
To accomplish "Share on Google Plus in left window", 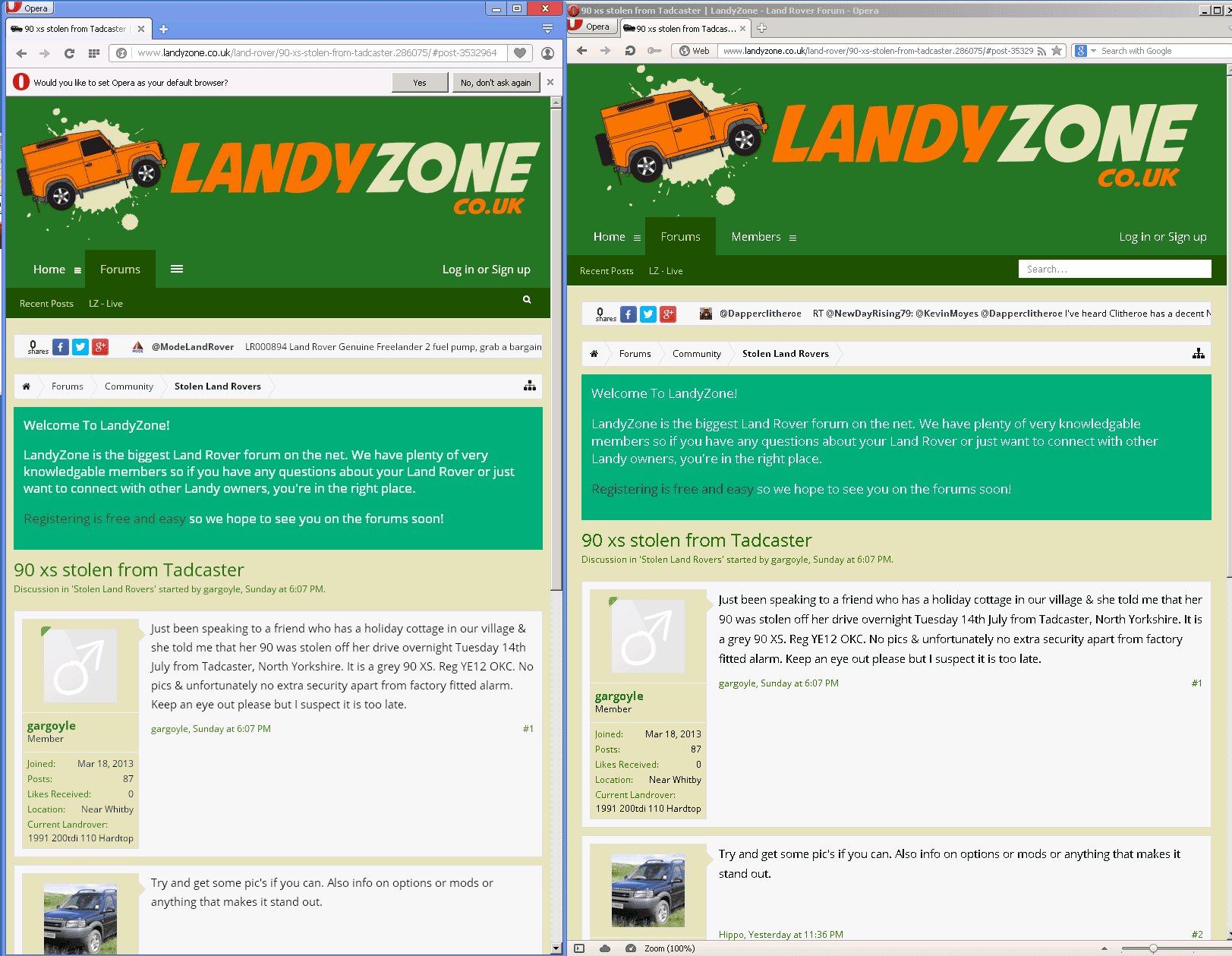I will pos(100,347).
